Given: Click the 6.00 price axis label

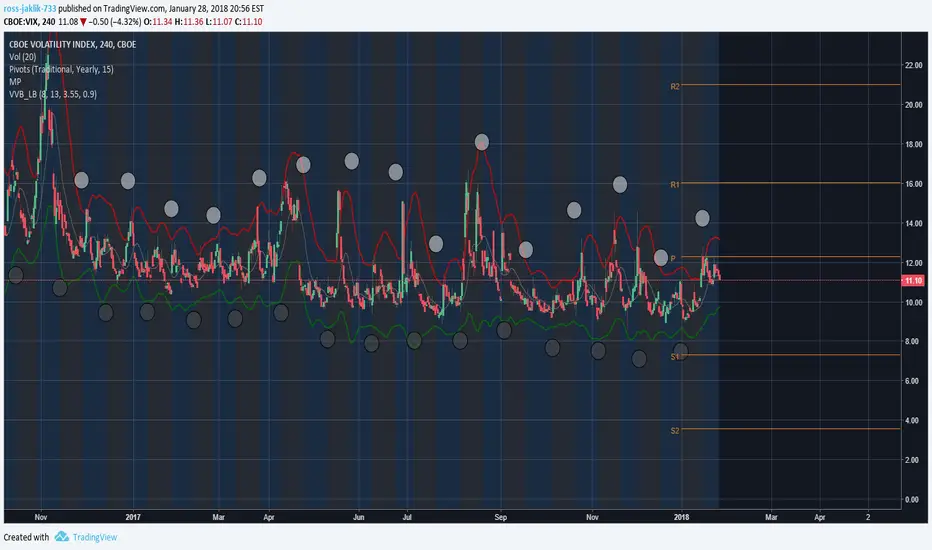Looking at the screenshot, I should coord(911,381).
